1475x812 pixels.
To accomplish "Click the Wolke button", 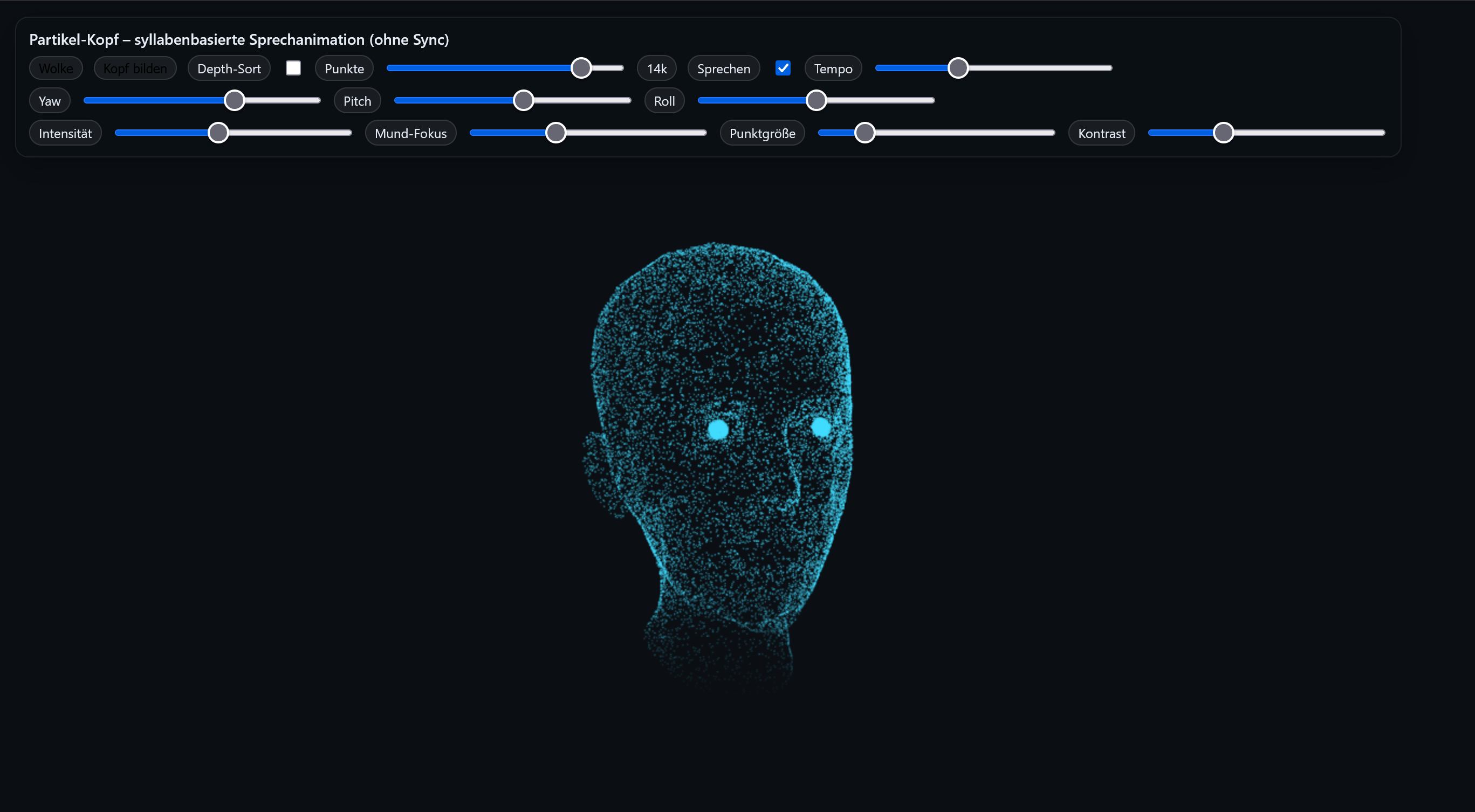I will point(56,68).
